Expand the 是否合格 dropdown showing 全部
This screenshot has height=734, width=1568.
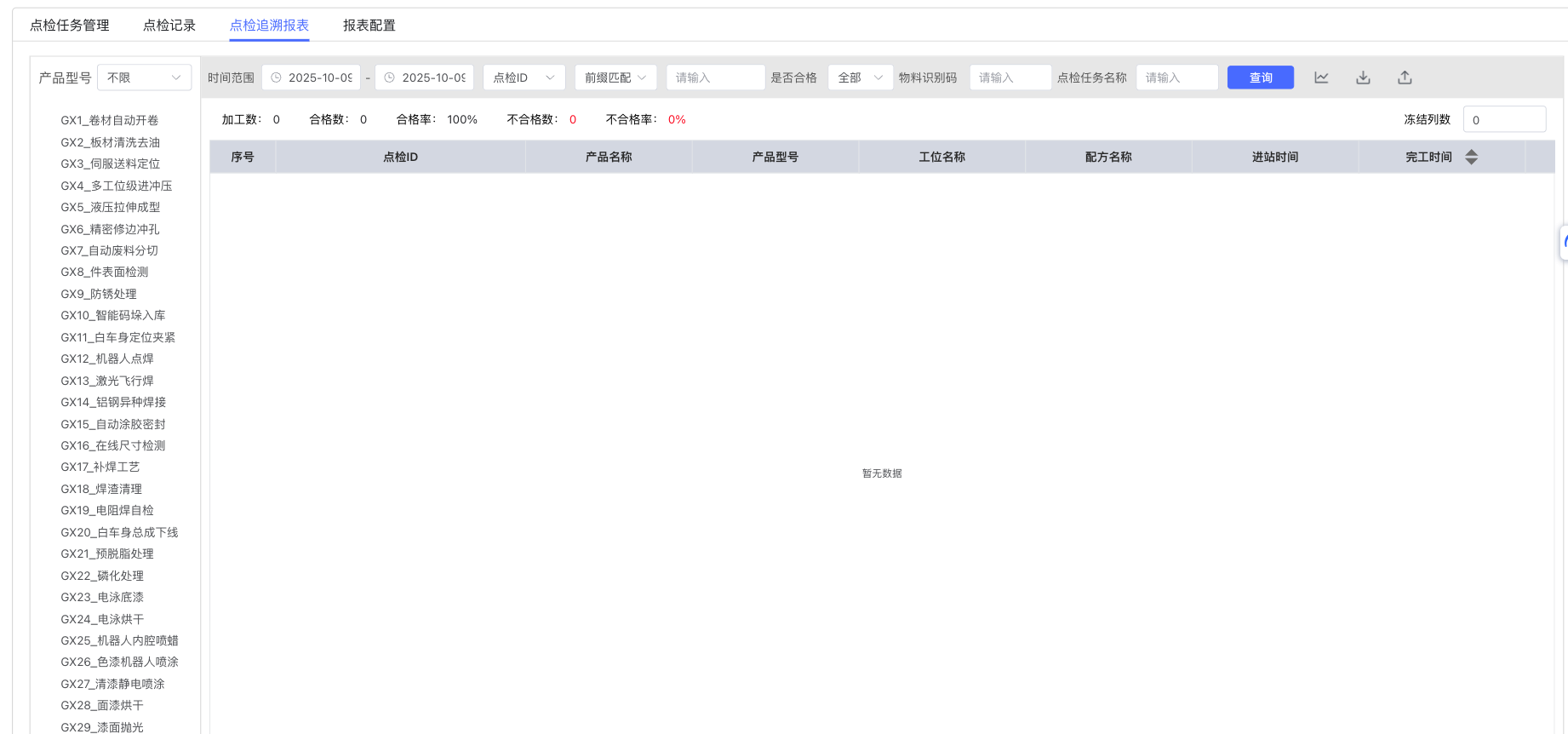tap(860, 77)
